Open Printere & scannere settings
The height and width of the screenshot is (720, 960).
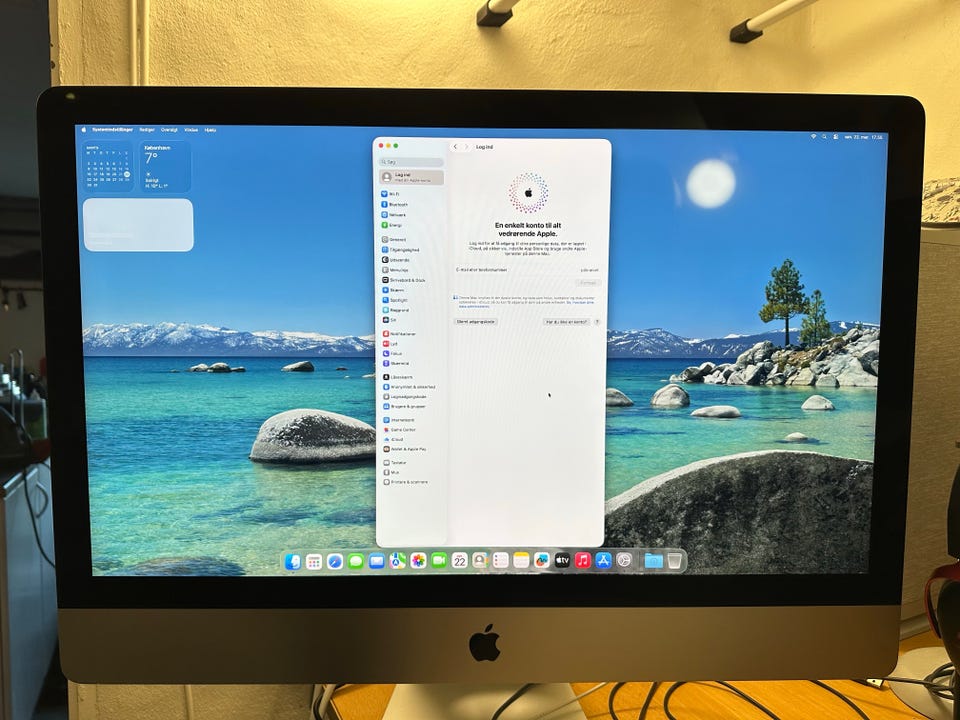coord(411,482)
